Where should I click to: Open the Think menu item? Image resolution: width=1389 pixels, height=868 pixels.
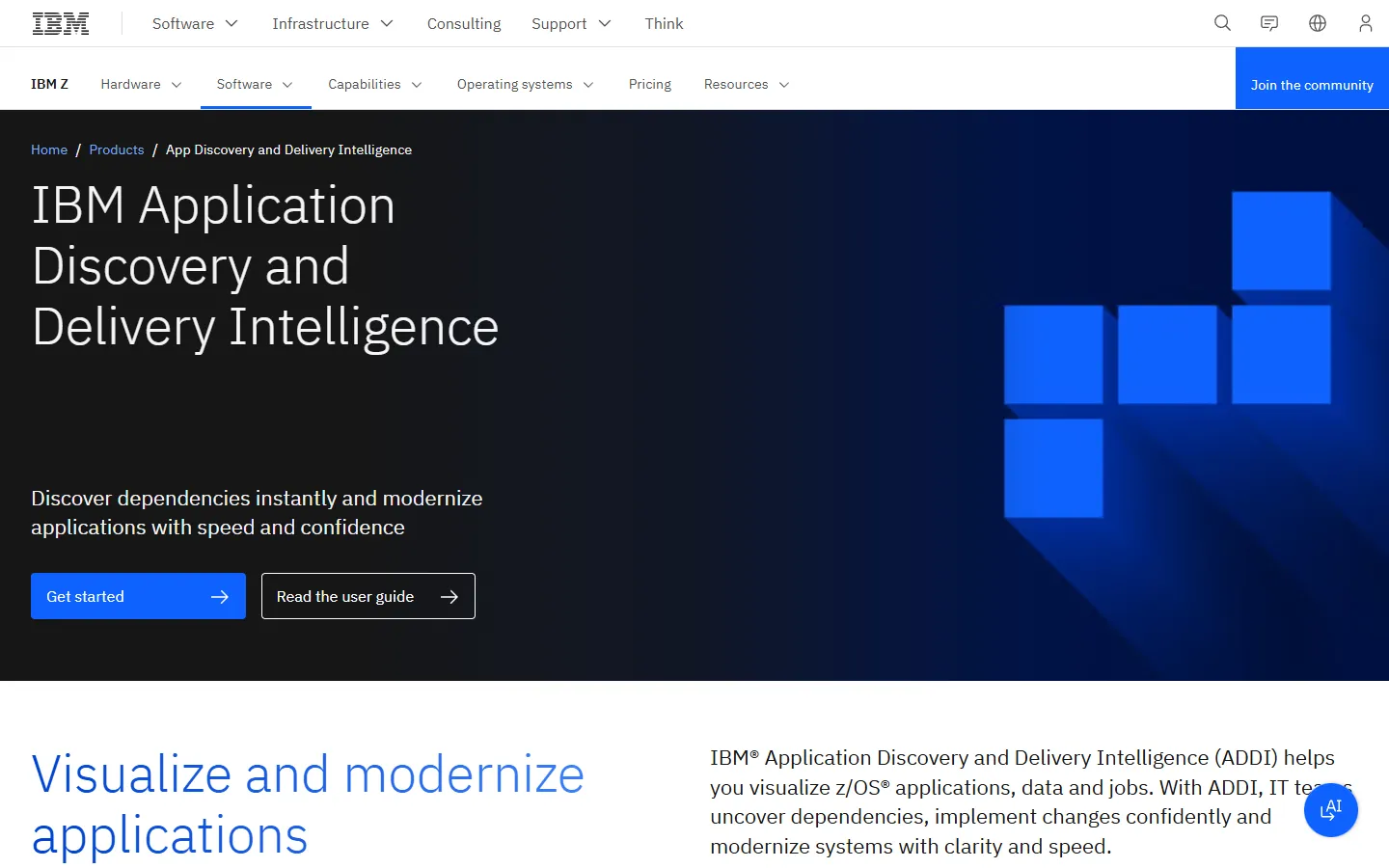click(x=664, y=23)
